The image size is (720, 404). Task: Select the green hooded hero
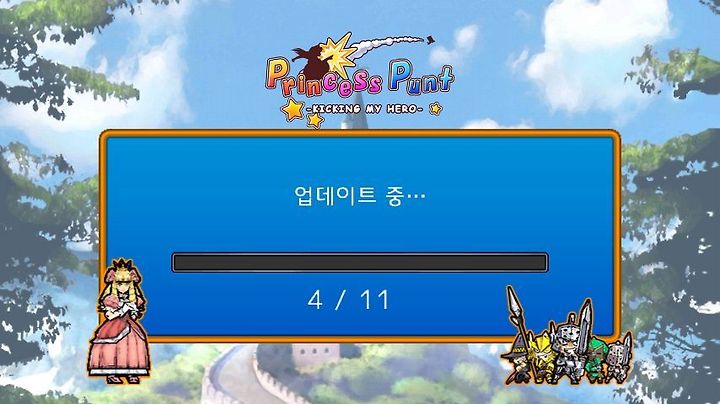point(596,359)
